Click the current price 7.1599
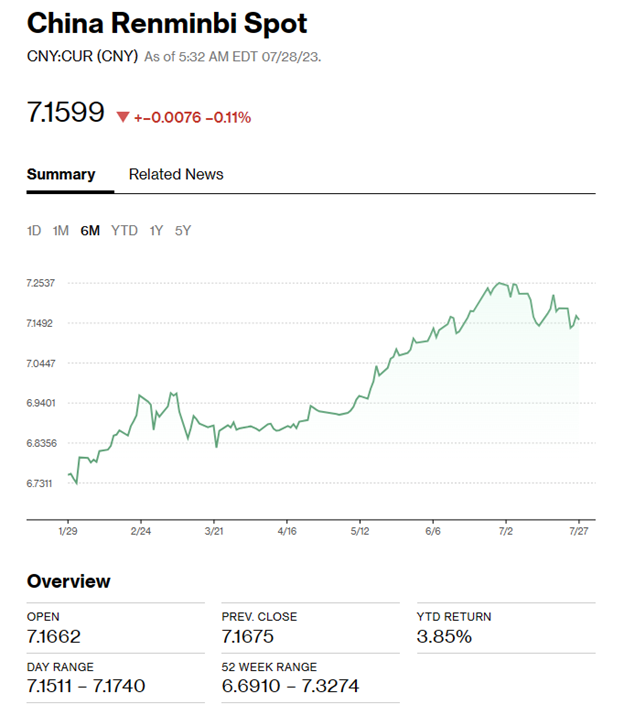This screenshot has width=624, height=715. 66,113
